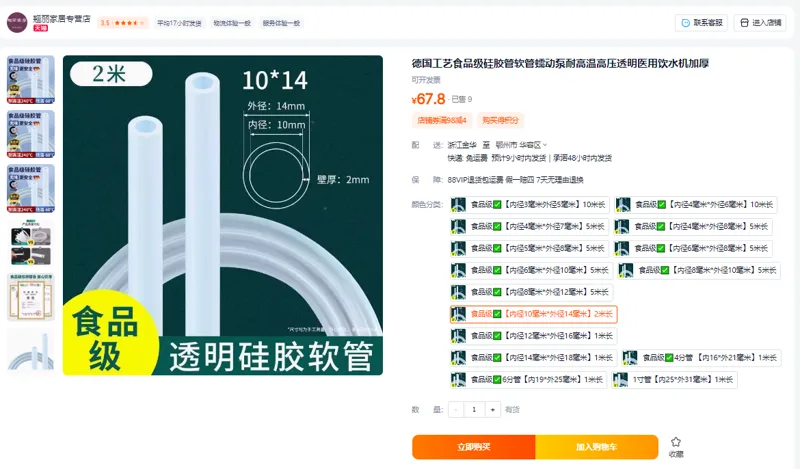Click the 天猫 badge under store name
Image resolution: width=800 pixels, height=469 pixels.
tap(40, 28)
